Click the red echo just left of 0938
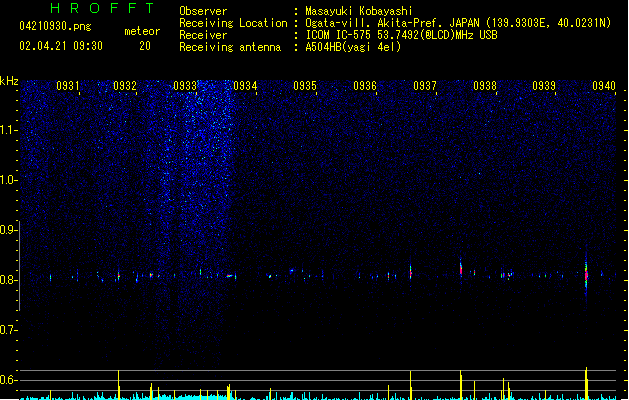Viewport: 629px width, 400px height. pyautogui.click(x=461, y=269)
